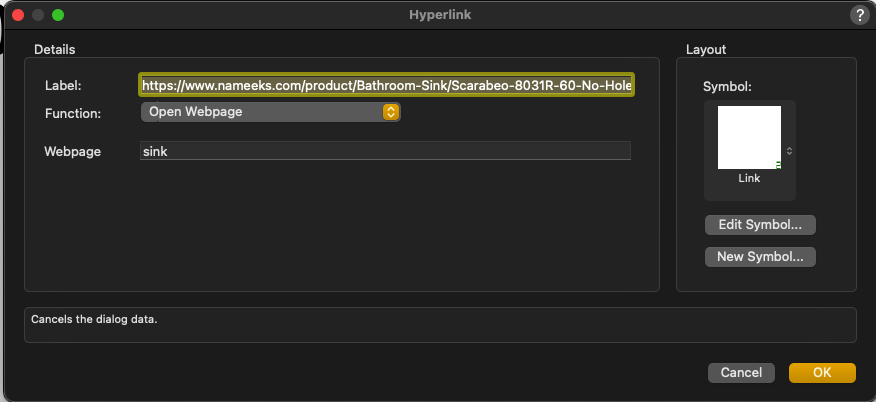Click the green zoom window button
876x402 pixels.
[58, 15]
